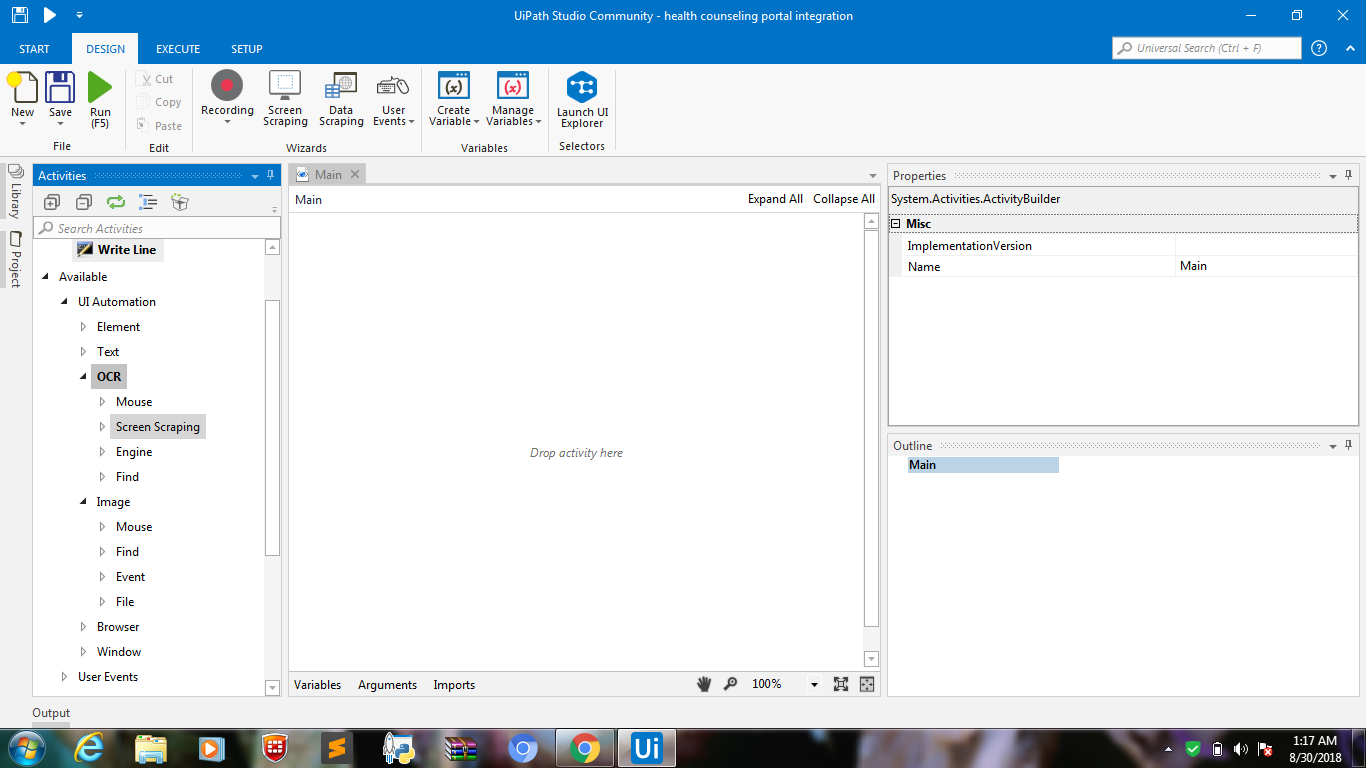Collapse the Misc properties section
Image resolution: width=1366 pixels, height=768 pixels.
(896, 224)
